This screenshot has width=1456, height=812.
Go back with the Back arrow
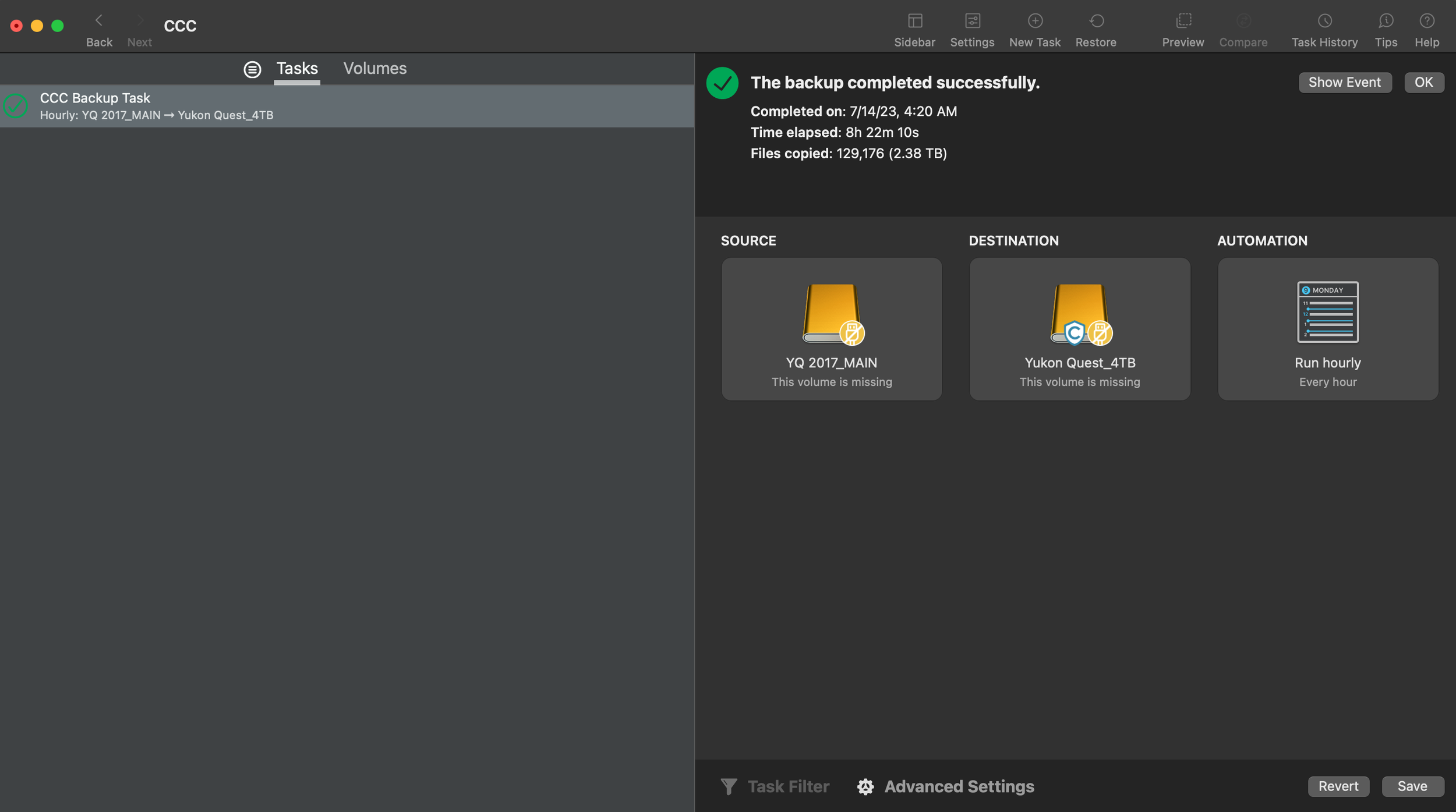click(x=99, y=21)
